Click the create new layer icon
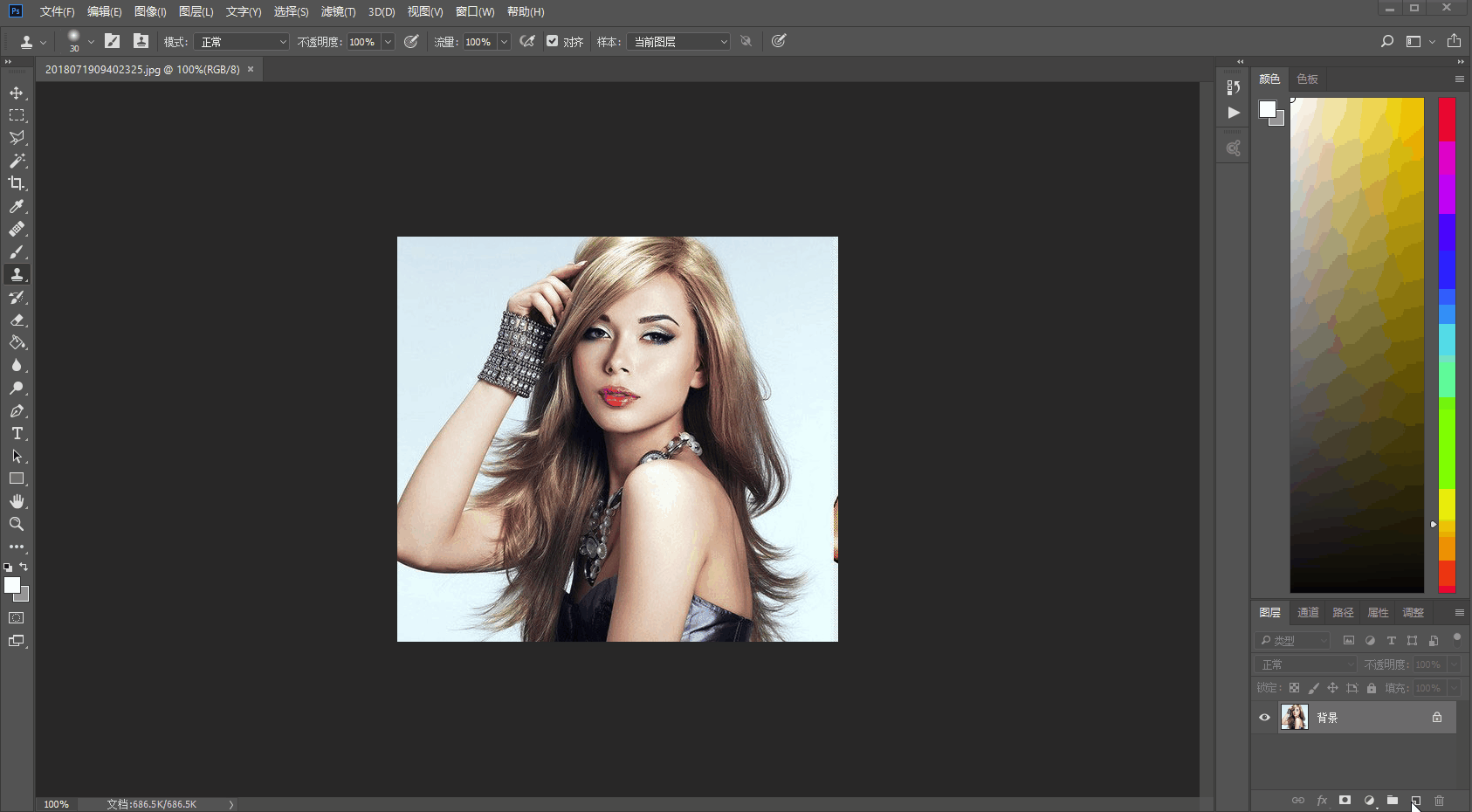This screenshot has width=1472, height=812. (1415, 801)
